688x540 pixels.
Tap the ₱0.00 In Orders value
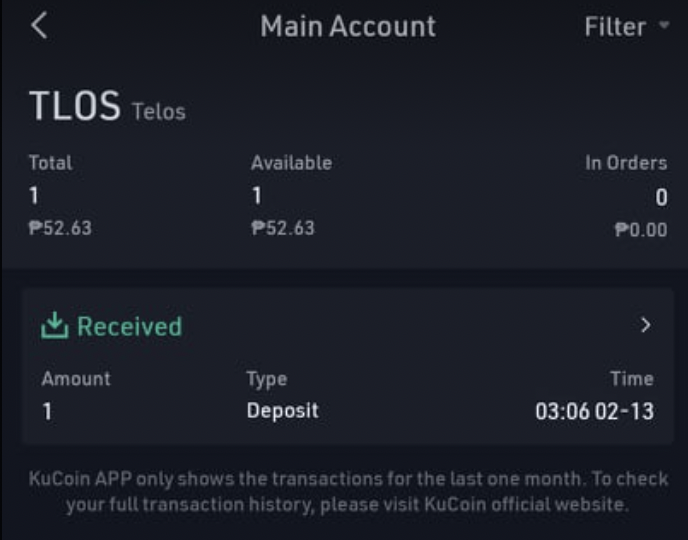[x=641, y=229]
